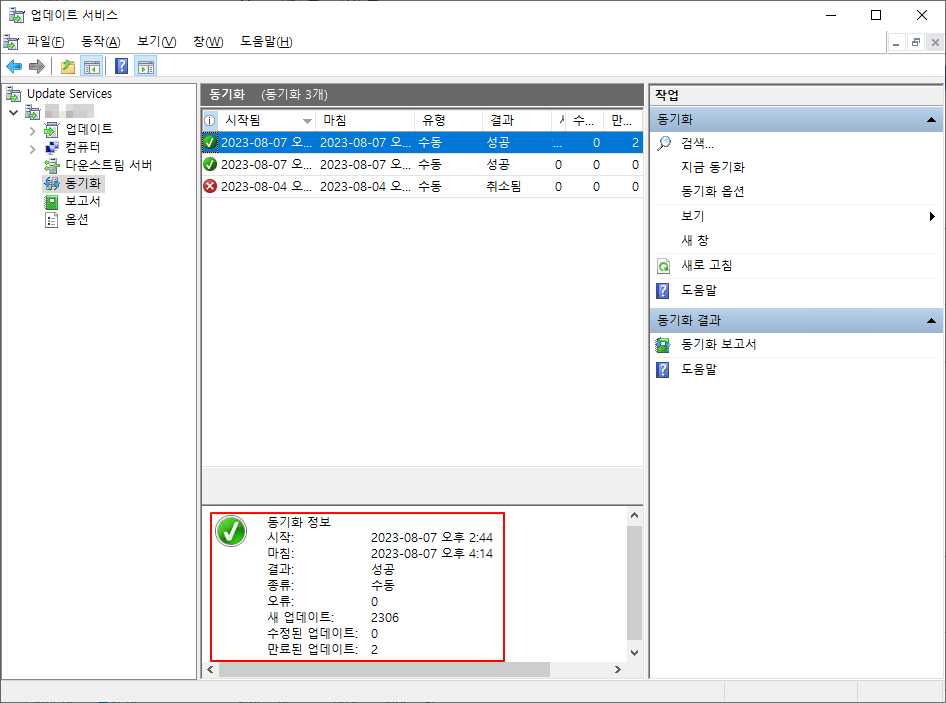The height and width of the screenshot is (703, 946).
Task: Click the Back arrow toolbar icon
Action: coord(14,66)
